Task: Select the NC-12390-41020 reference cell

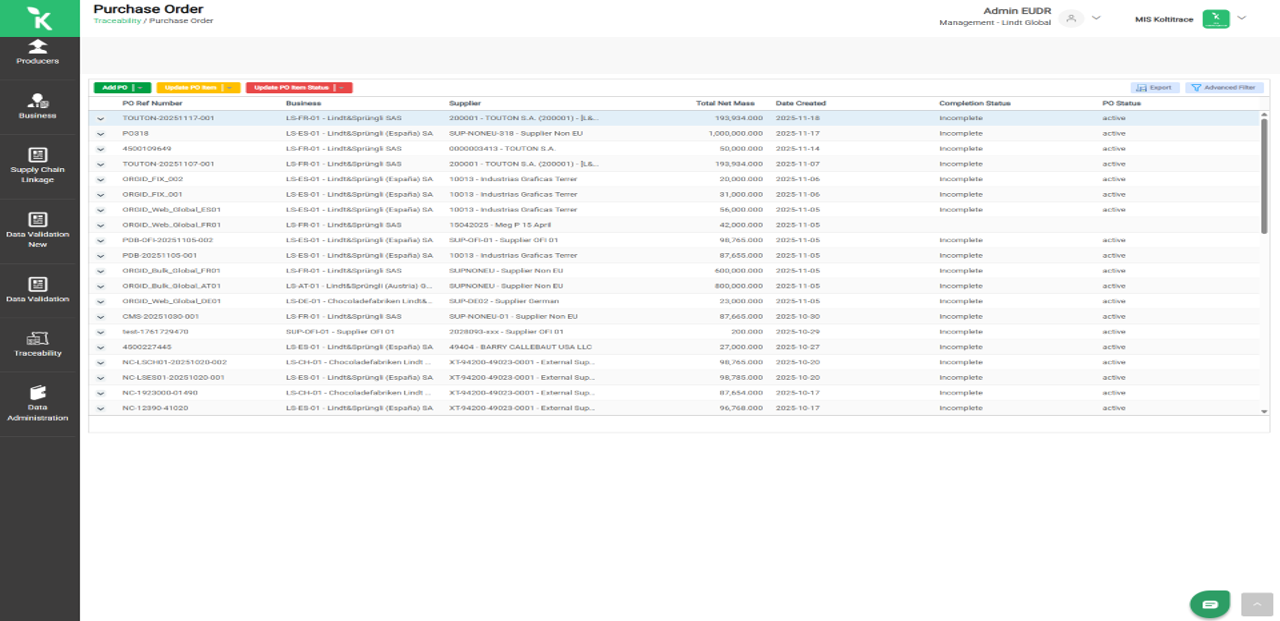Action: point(155,408)
